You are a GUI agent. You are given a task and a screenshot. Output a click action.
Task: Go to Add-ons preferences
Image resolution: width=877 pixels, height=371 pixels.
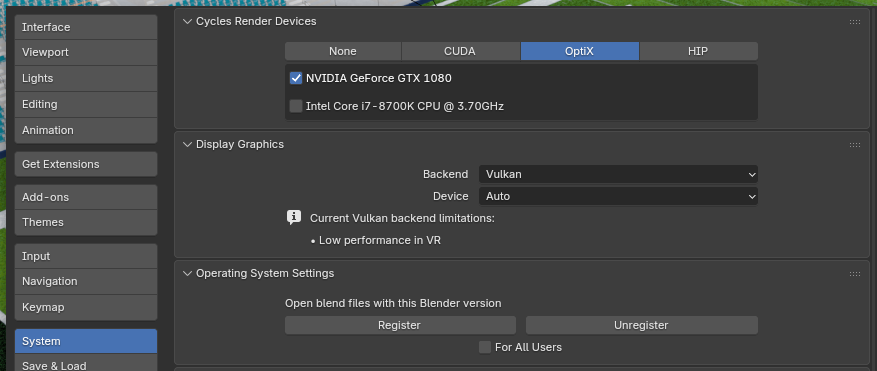coord(86,197)
